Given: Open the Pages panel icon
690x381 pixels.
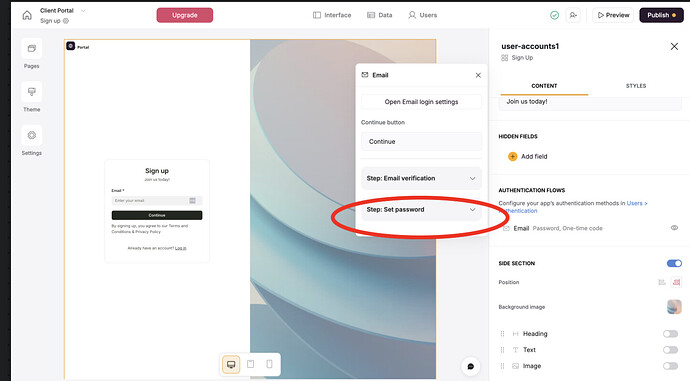Looking at the screenshot, I should [x=32, y=48].
